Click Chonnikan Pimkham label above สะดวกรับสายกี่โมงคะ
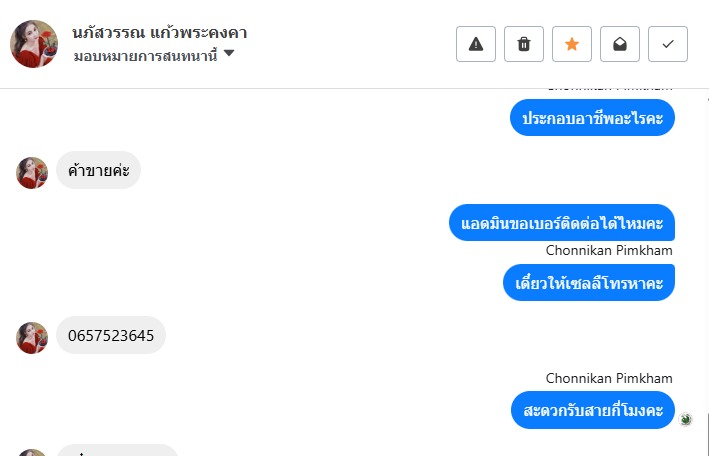The image size is (709, 456). point(609,378)
